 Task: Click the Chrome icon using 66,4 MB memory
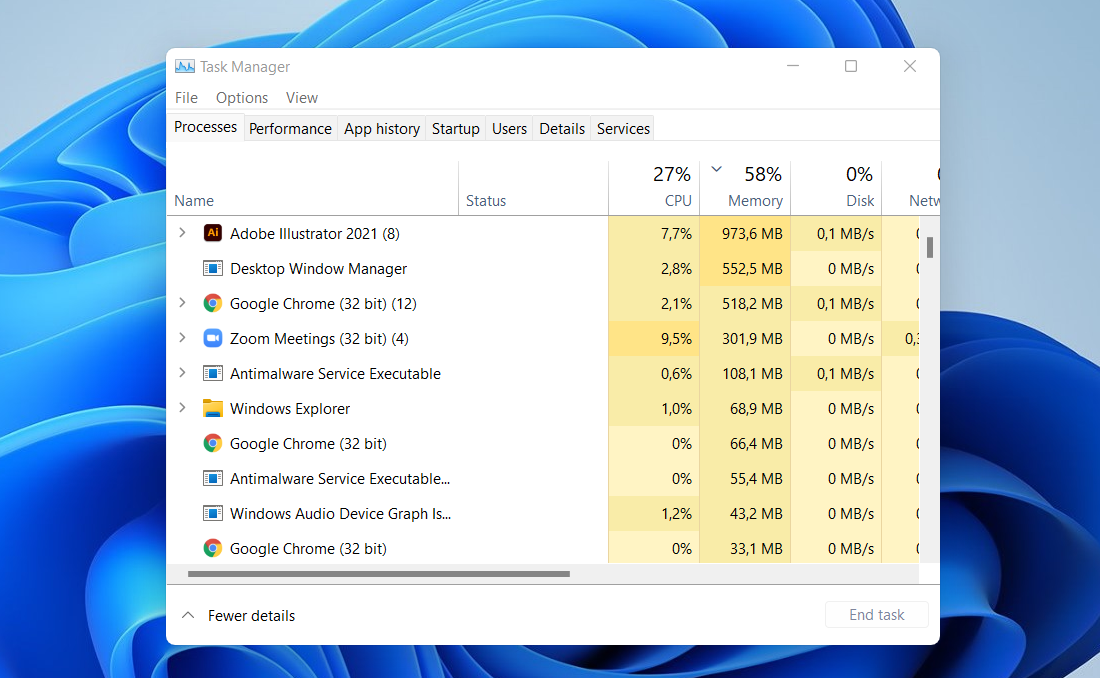pyautogui.click(x=213, y=443)
